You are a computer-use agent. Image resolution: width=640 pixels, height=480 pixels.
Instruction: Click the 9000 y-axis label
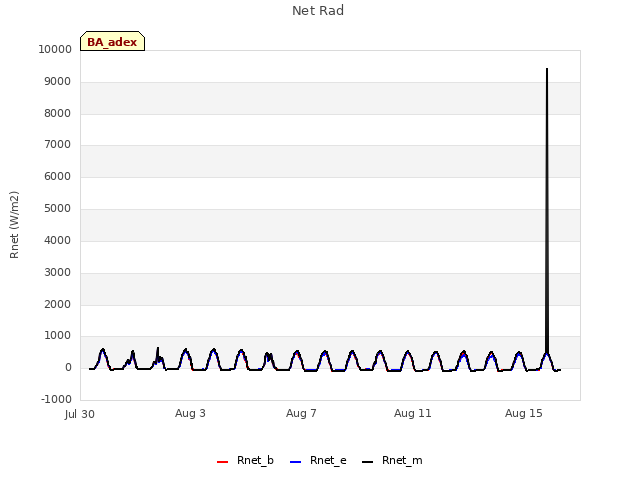click(x=58, y=82)
